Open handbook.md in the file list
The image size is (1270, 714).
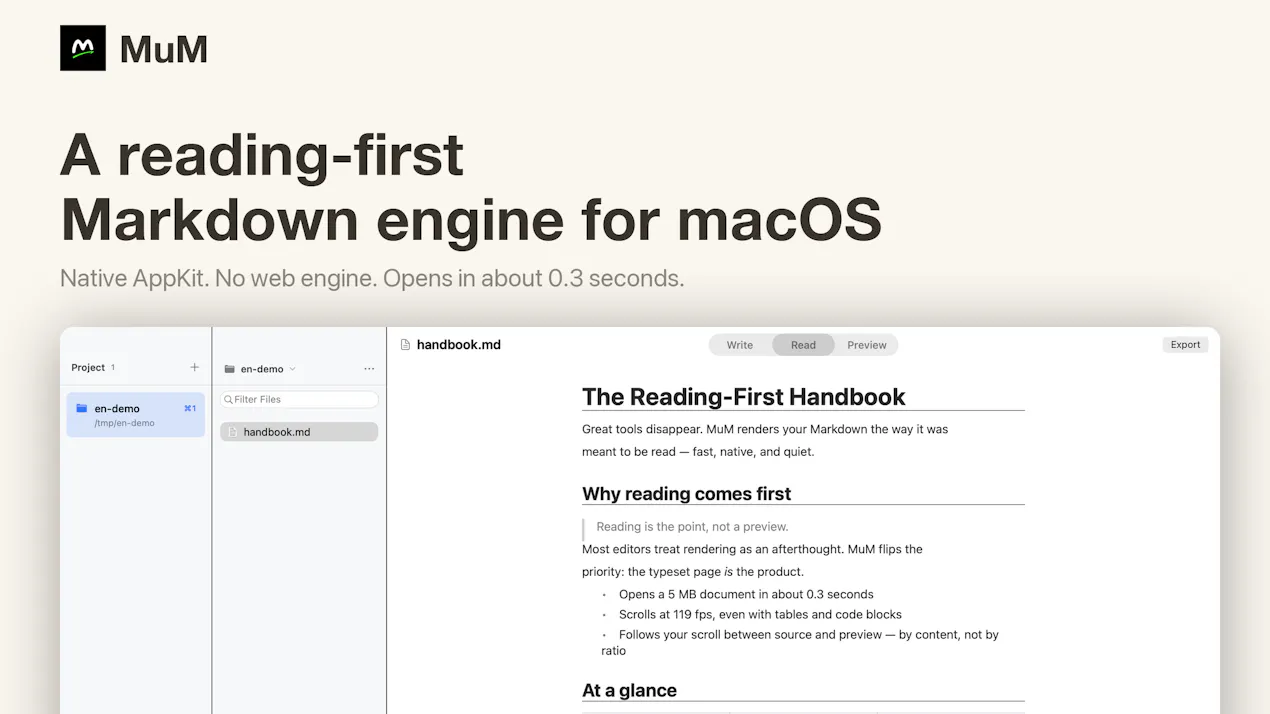click(299, 432)
